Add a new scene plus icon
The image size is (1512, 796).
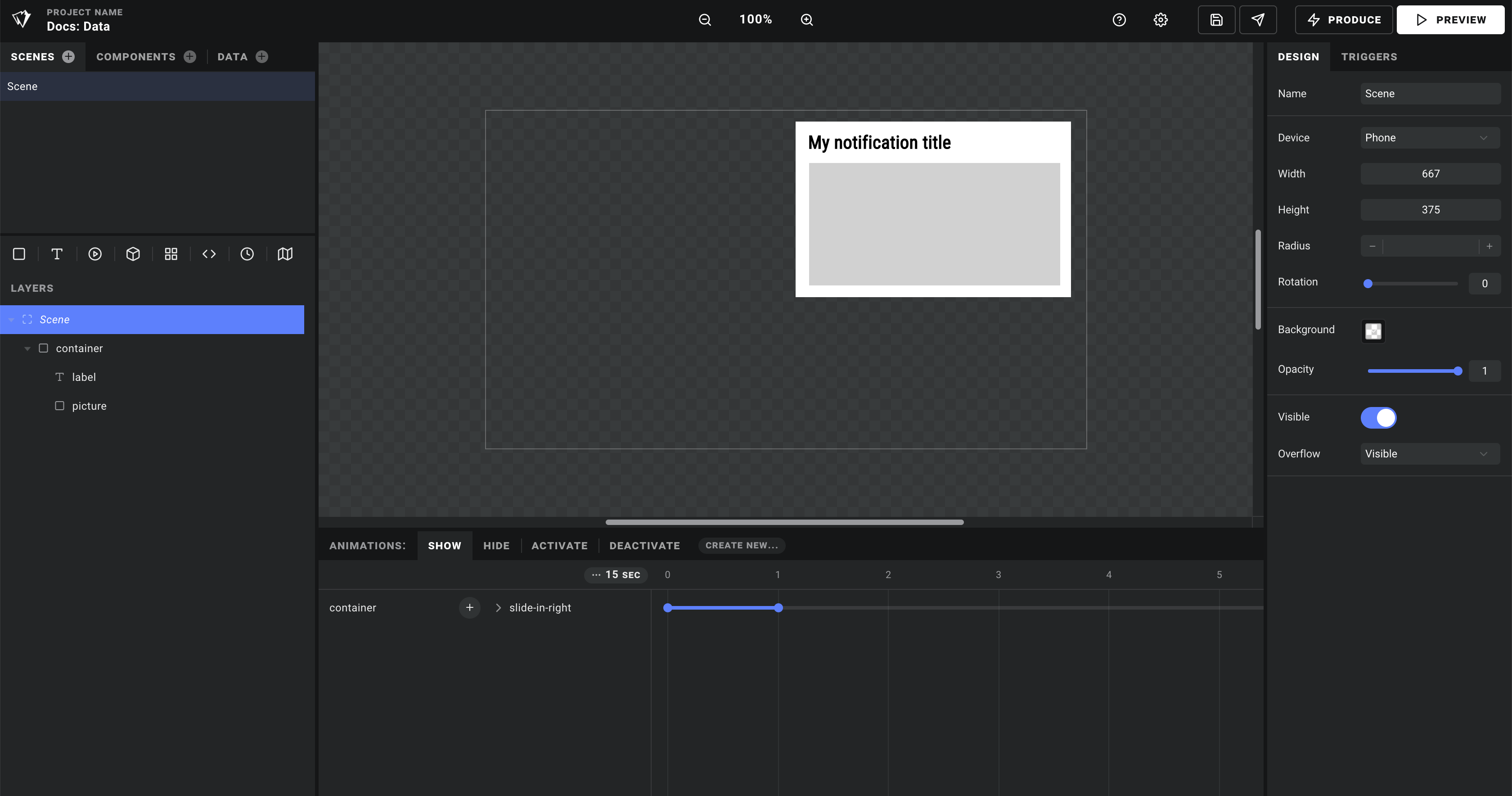pos(69,56)
